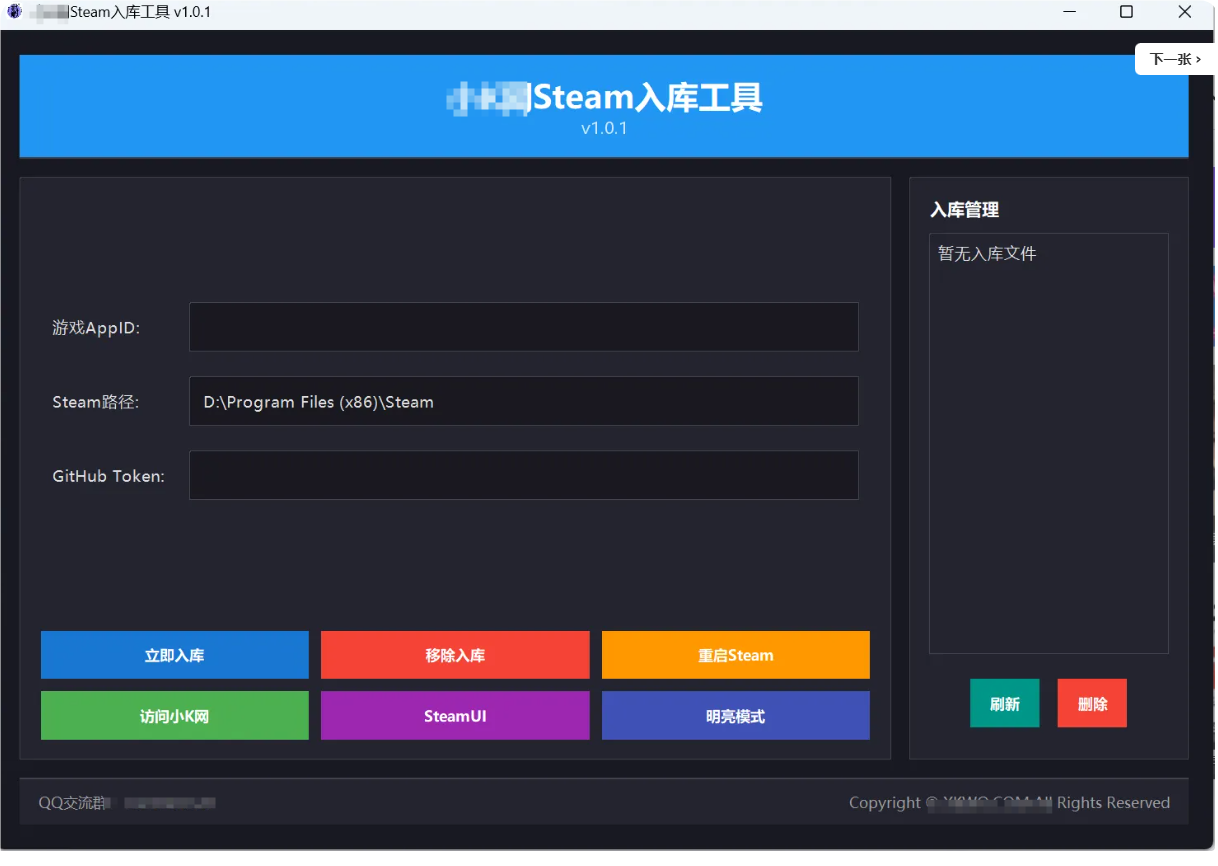
Task: Click the QQ交流群 text in the footer
Action: [x=72, y=802]
